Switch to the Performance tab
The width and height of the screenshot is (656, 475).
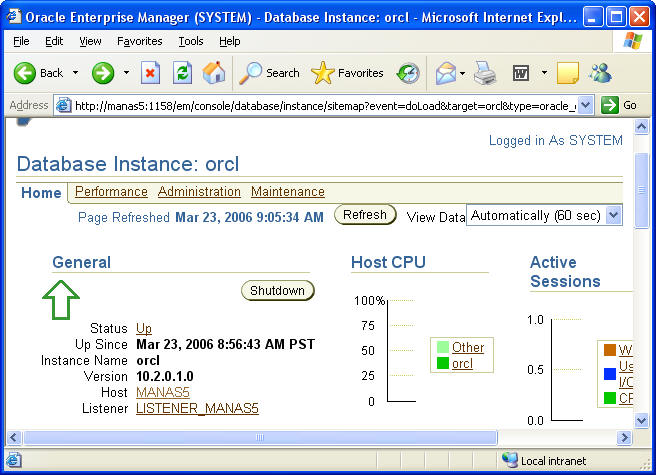[111, 192]
